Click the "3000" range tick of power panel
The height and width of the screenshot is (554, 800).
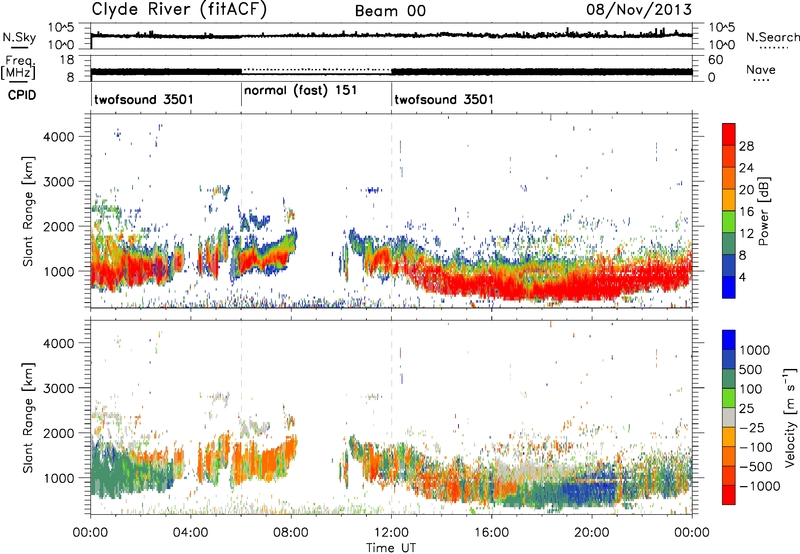click(58, 182)
